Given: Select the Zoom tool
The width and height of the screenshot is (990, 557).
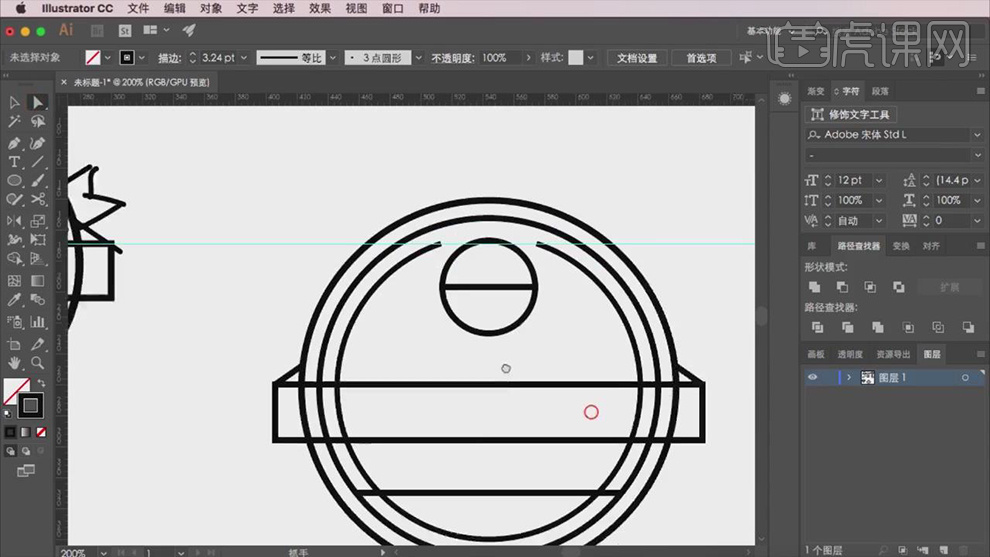Looking at the screenshot, I should click(x=38, y=363).
